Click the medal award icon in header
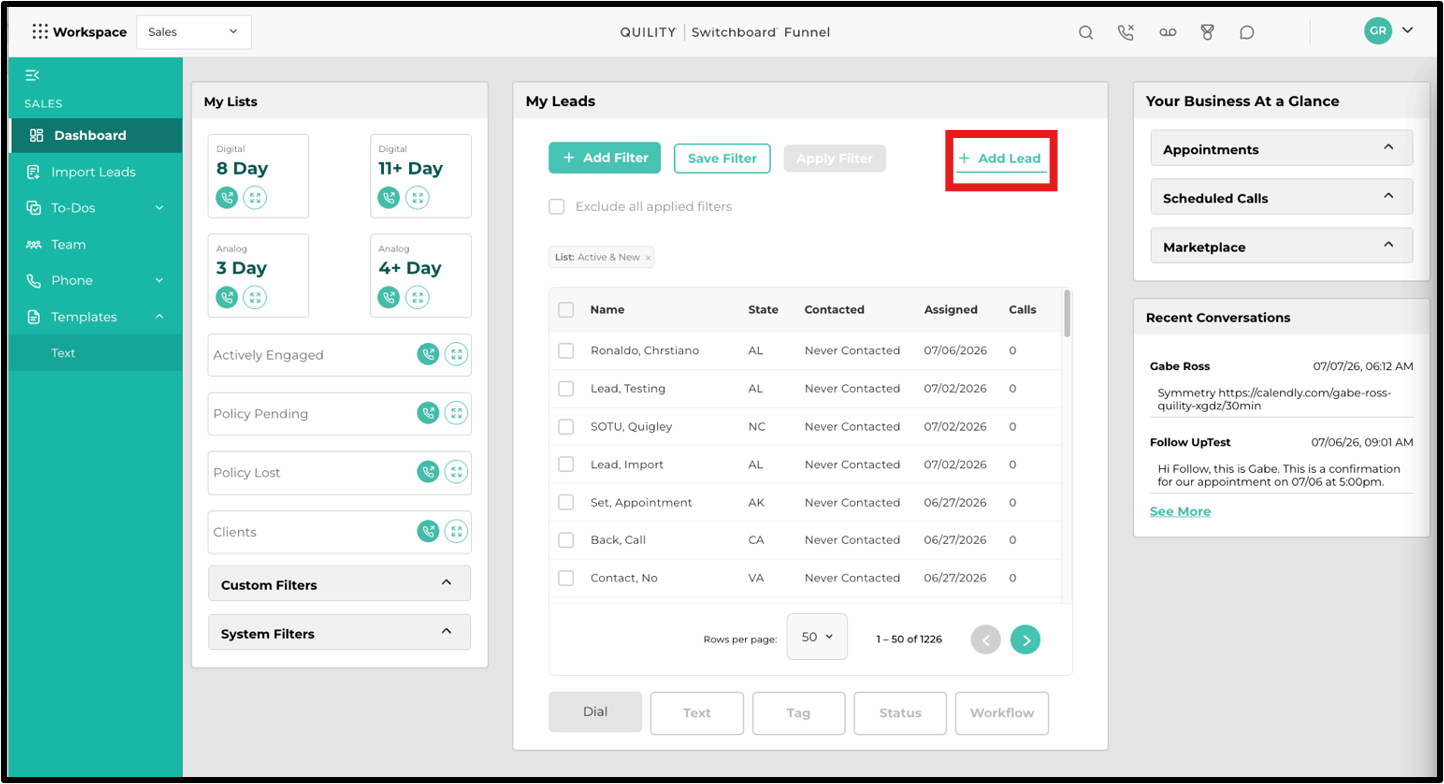The image size is (1444, 784). pyautogui.click(x=1207, y=32)
